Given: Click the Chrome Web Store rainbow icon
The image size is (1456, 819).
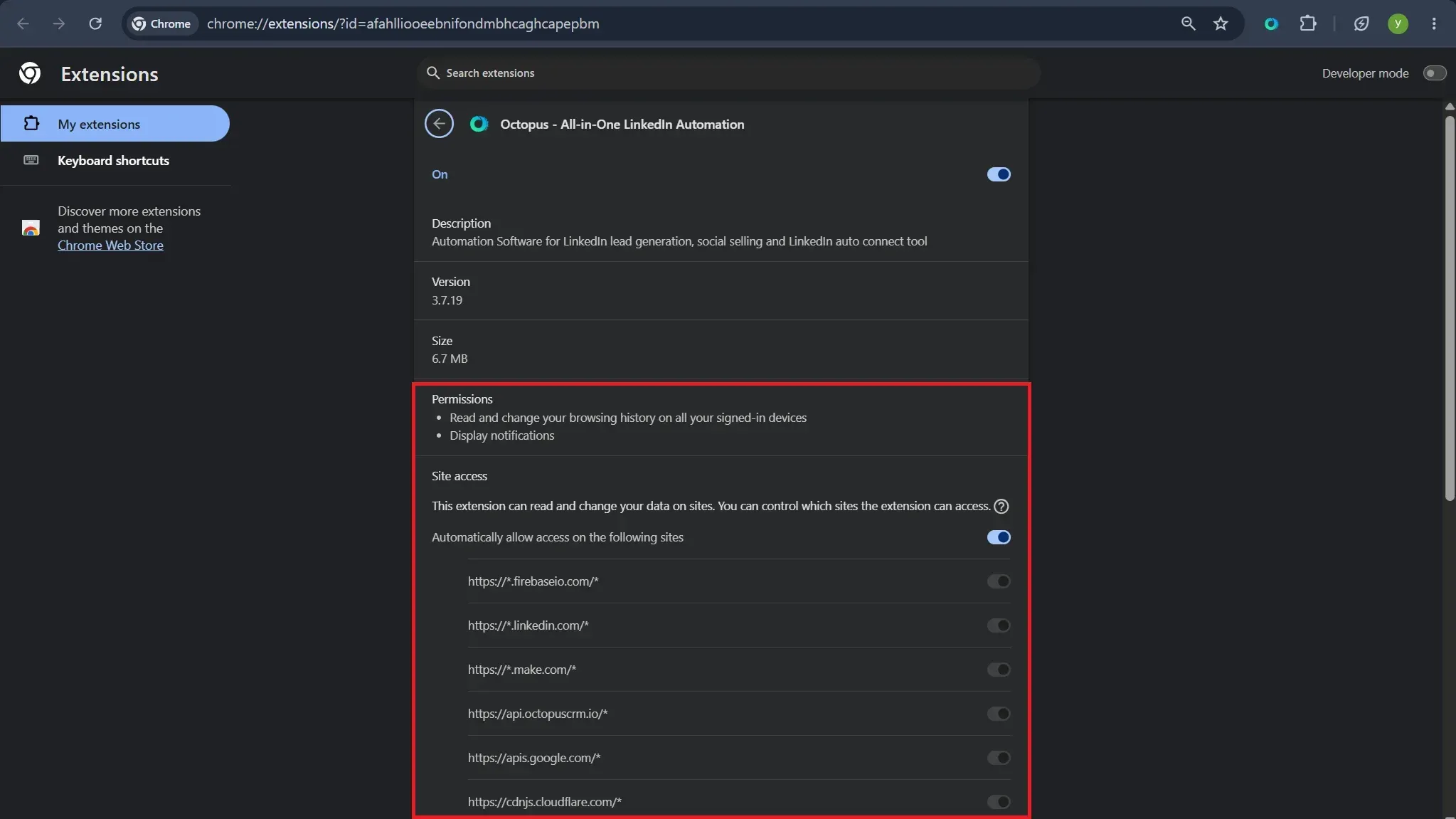Looking at the screenshot, I should 31,228.
